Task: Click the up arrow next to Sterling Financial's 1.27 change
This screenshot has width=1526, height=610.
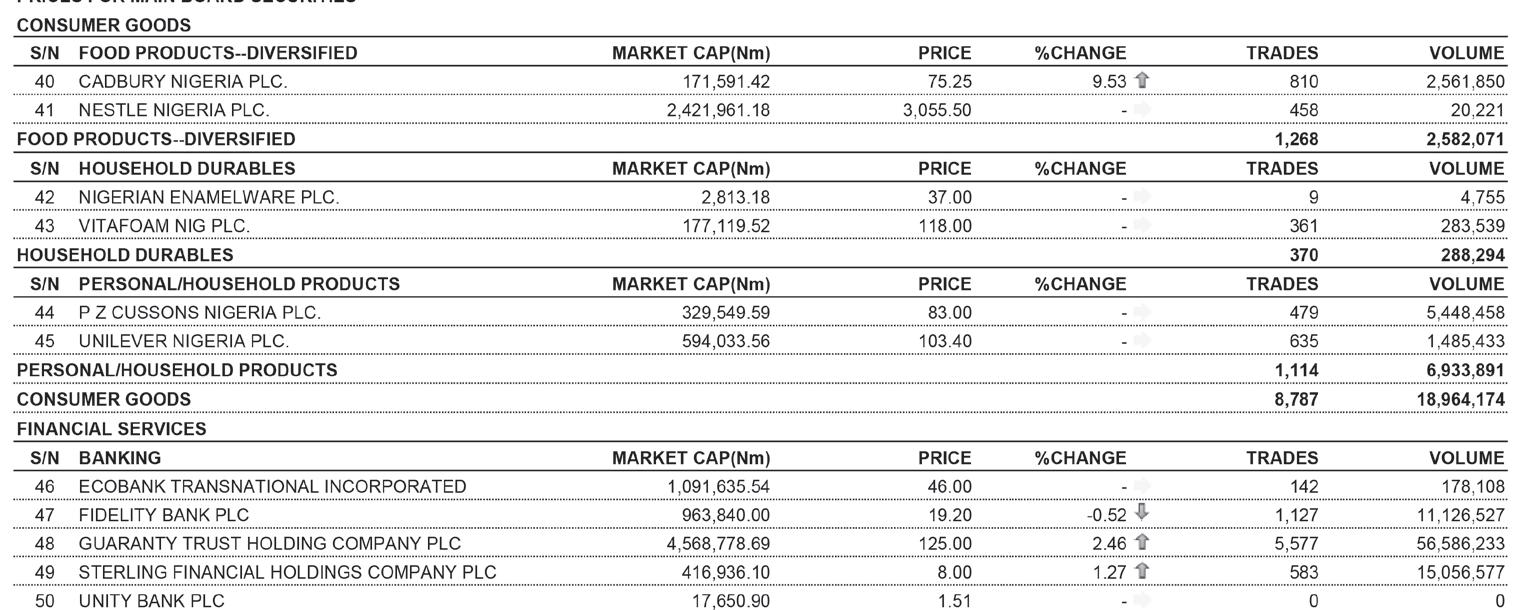Action: [1143, 573]
